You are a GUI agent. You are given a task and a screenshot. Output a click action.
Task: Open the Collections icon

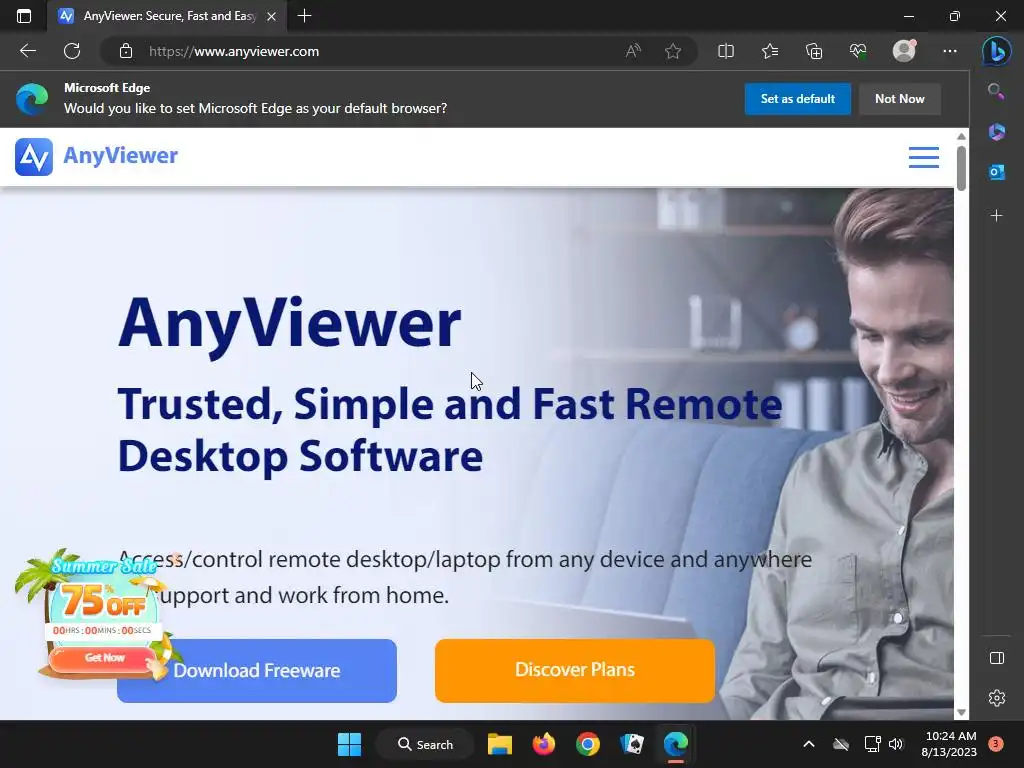814,51
